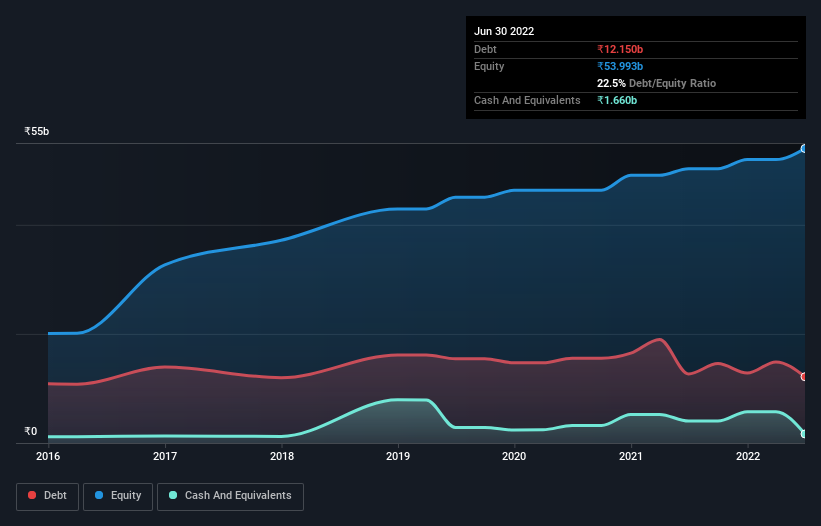Click the teal Cash endpoint marker

click(x=804, y=434)
